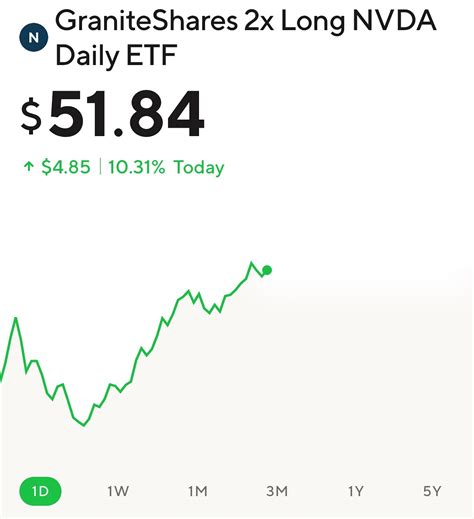Click the dollar sign beside the price
Screen dimensions: 474x519
(31, 116)
